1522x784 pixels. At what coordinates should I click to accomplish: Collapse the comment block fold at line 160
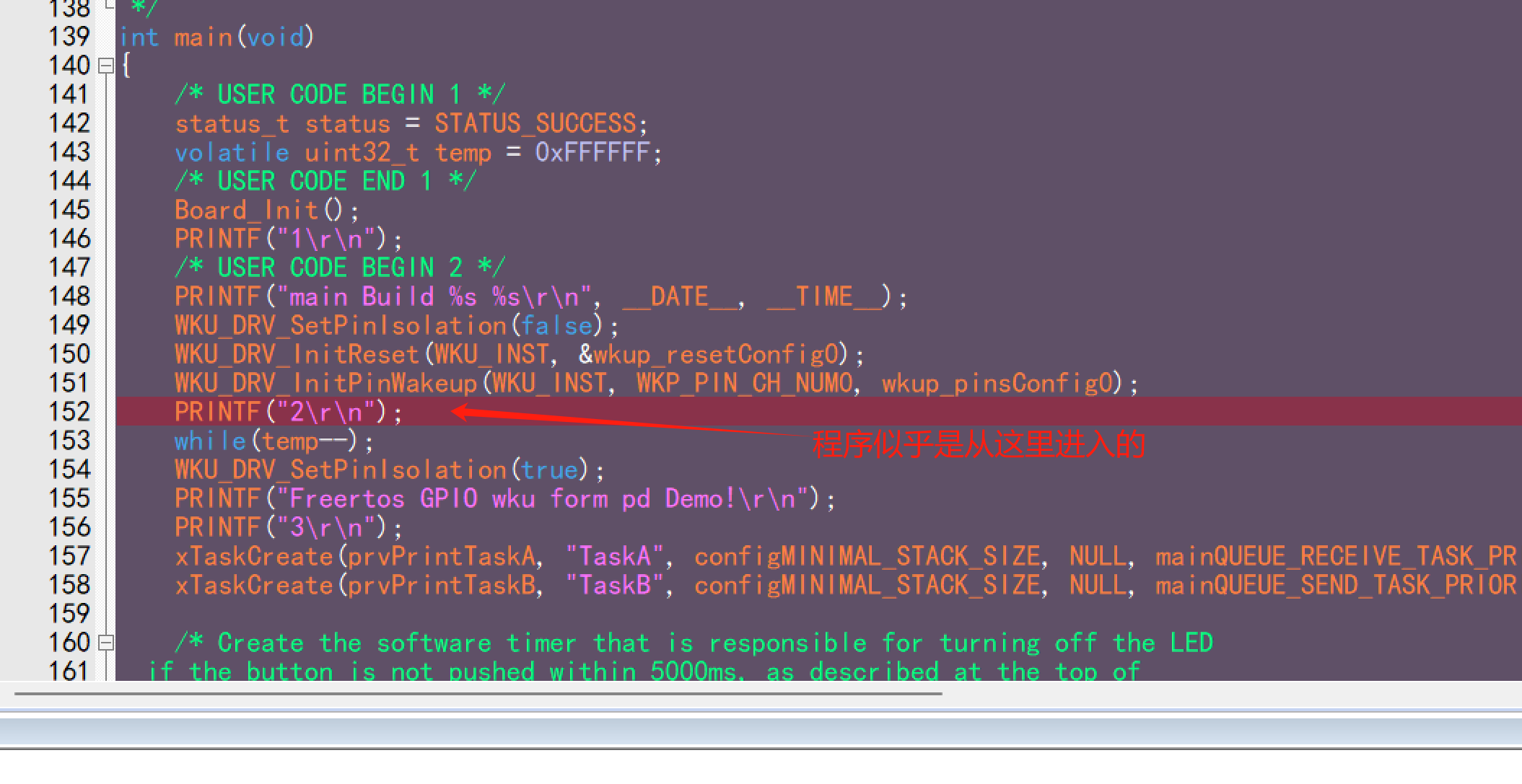pyautogui.click(x=106, y=643)
